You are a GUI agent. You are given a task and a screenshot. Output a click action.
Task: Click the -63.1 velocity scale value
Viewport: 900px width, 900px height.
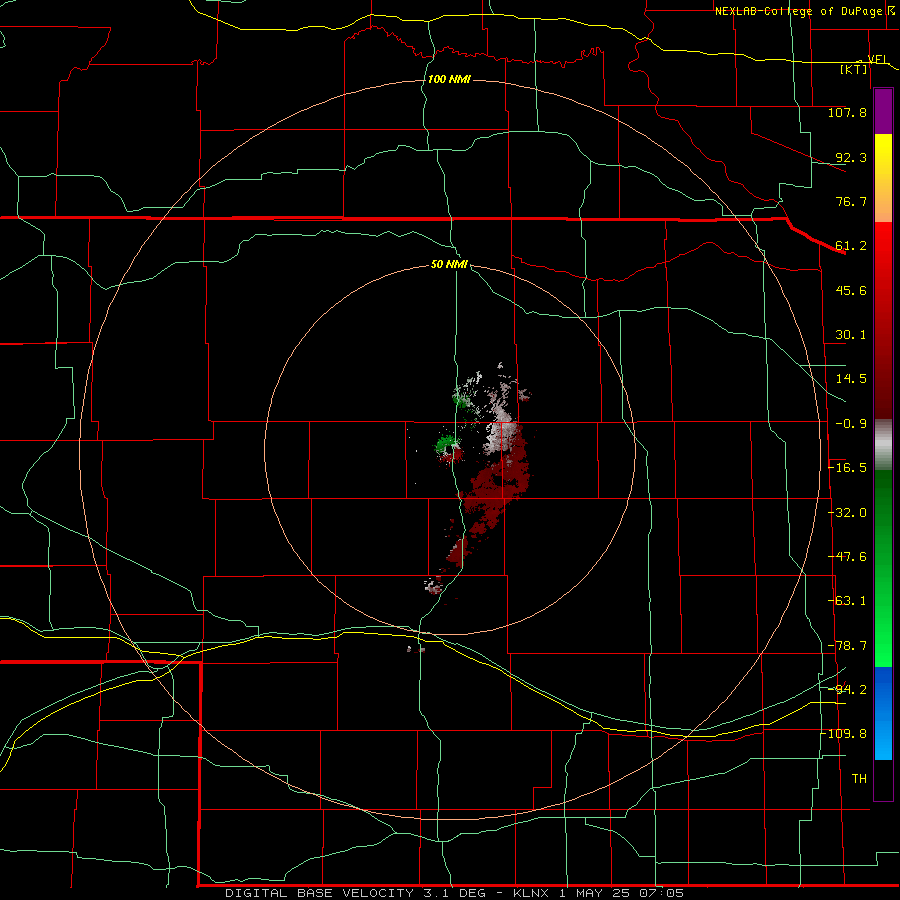847,601
